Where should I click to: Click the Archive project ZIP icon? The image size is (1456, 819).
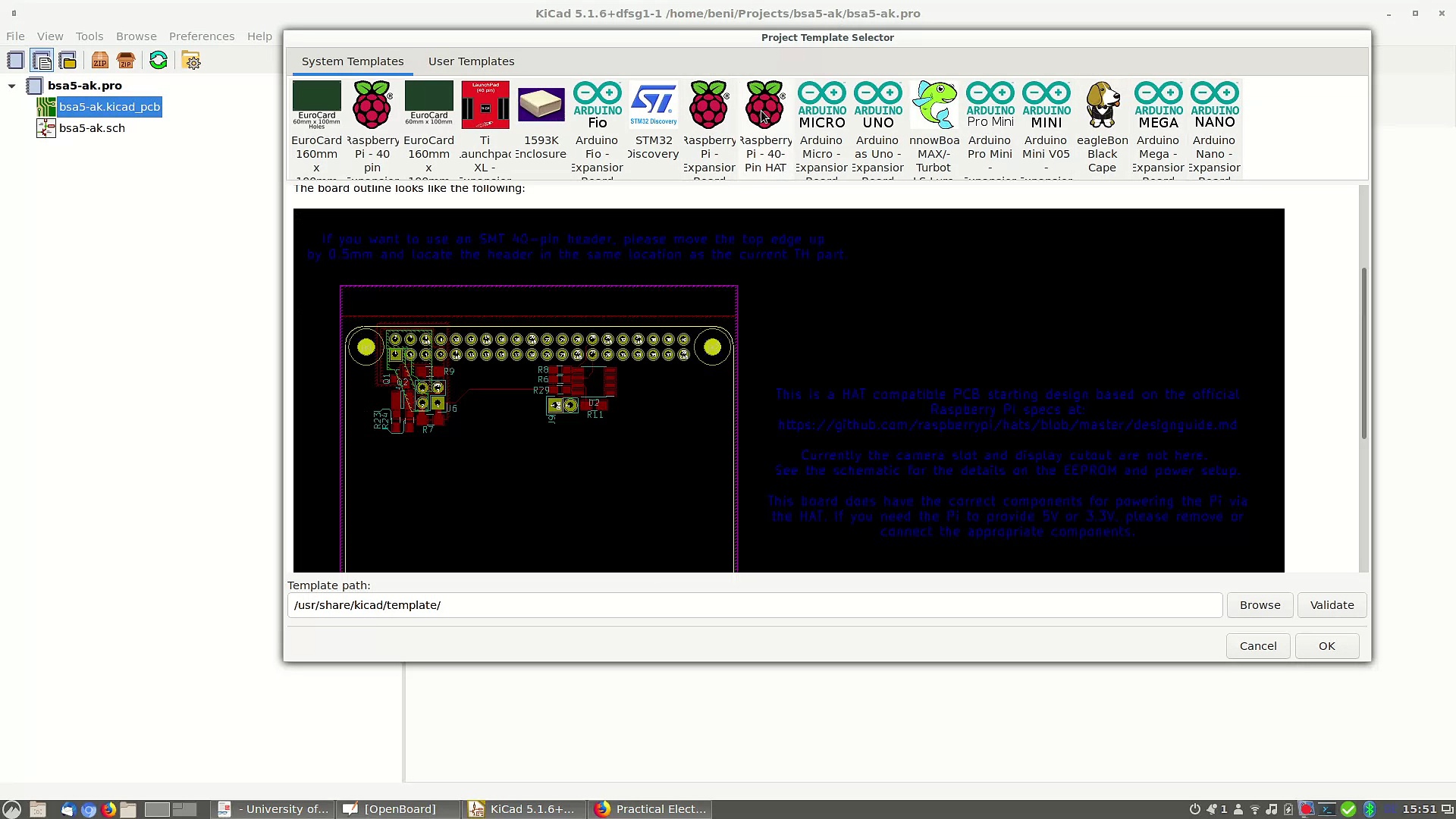(x=99, y=61)
